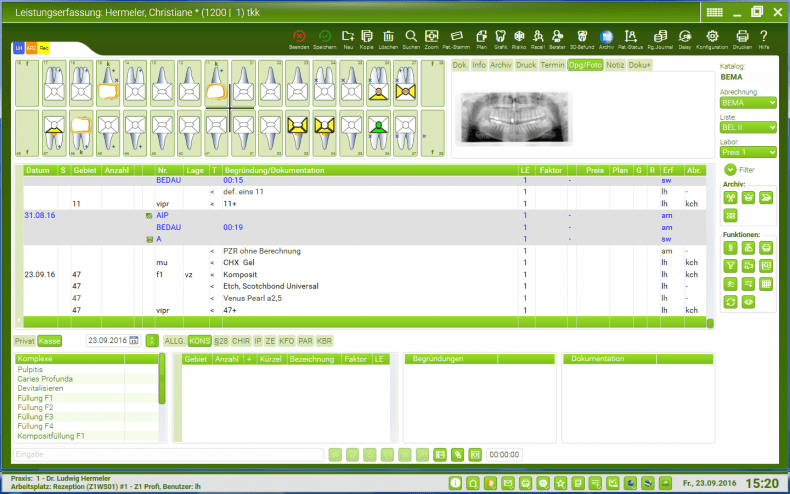Click the Eingabe input field

168,454
